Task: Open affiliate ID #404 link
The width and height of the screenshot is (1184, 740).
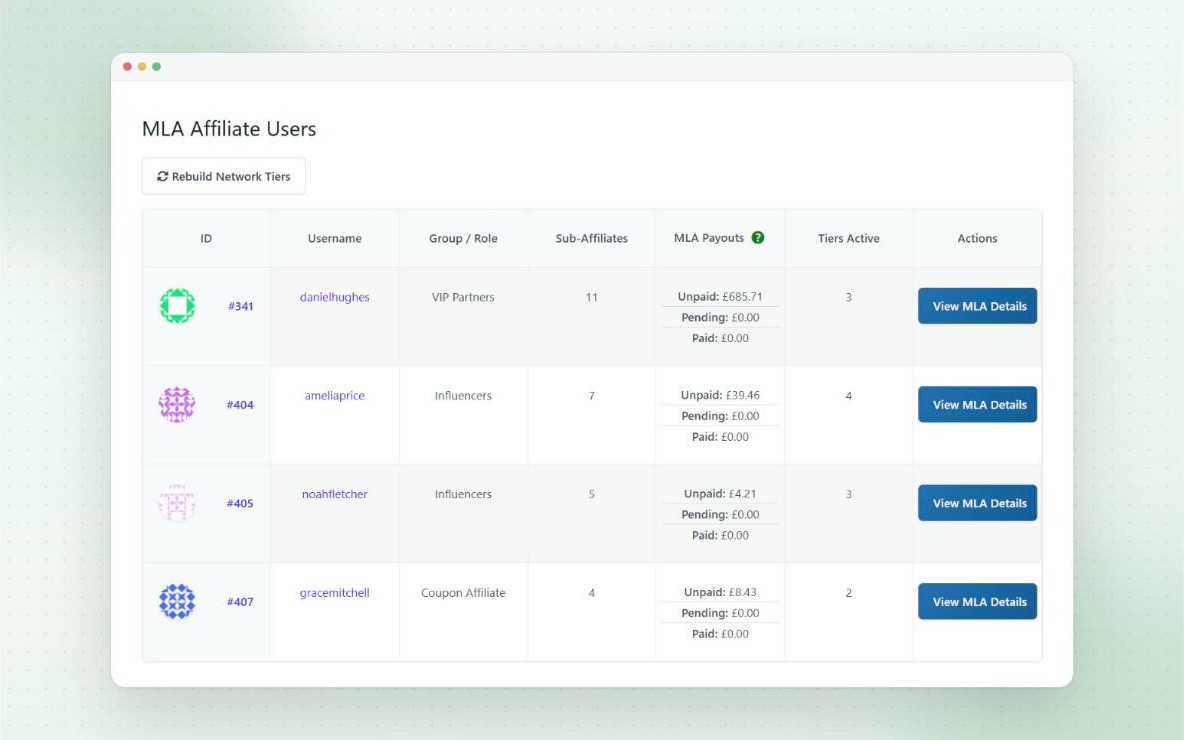Action: pos(240,405)
